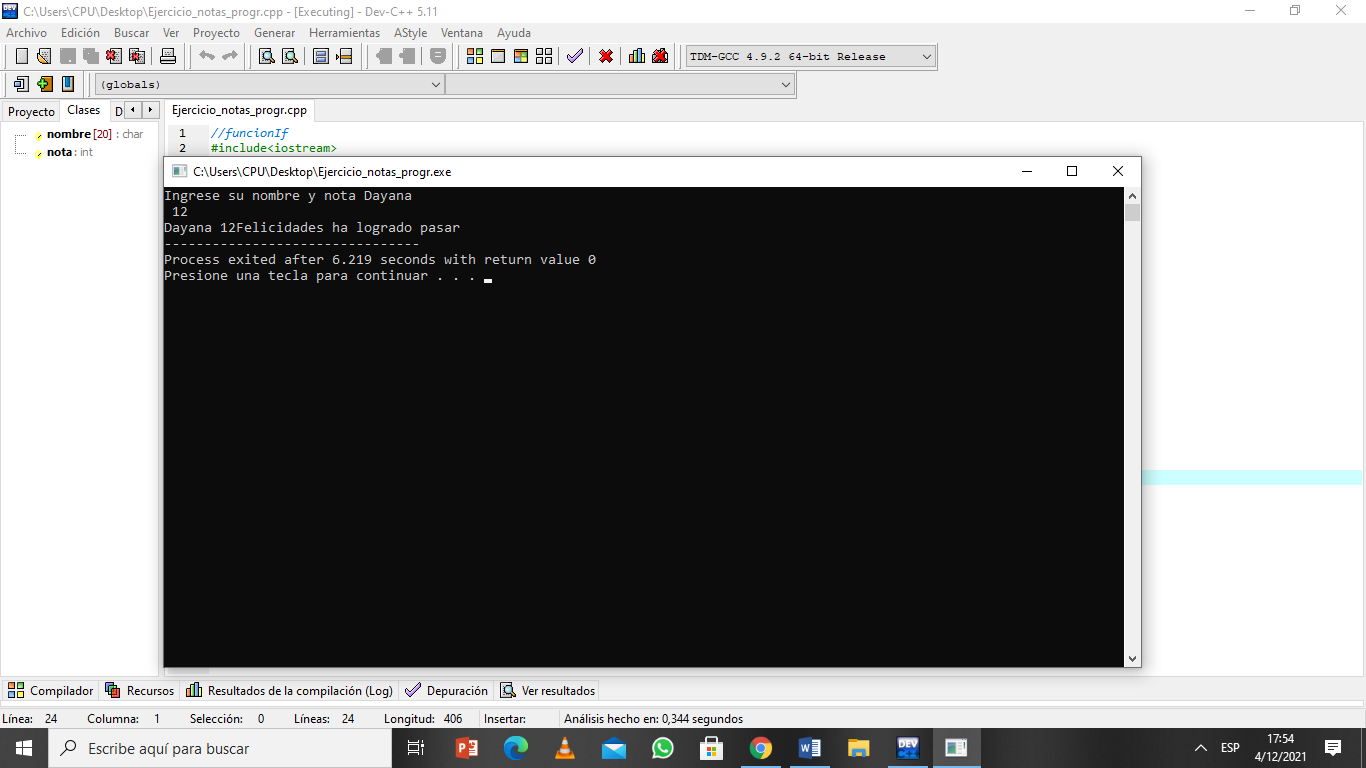The height and width of the screenshot is (768, 1366).
Task: Open the Ayuda menu
Action: pyautogui.click(x=514, y=33)
